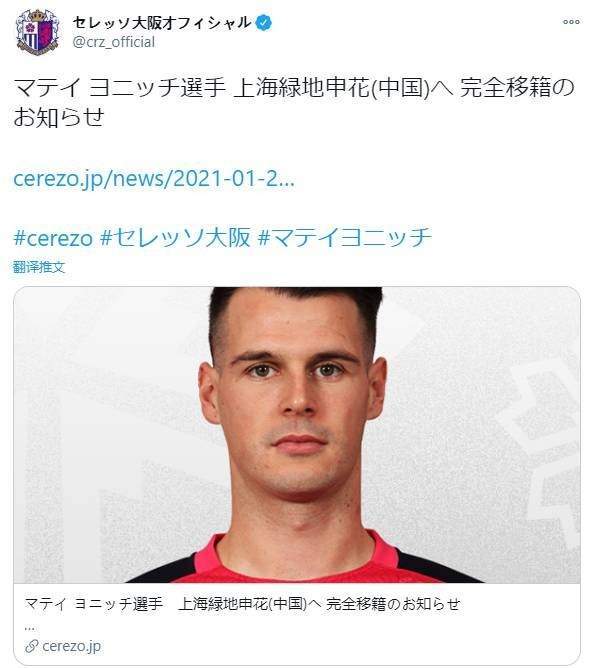Click お知らせ in the tweet body
The width and height of the screenshot is (590, 668).
coord(59,117)
